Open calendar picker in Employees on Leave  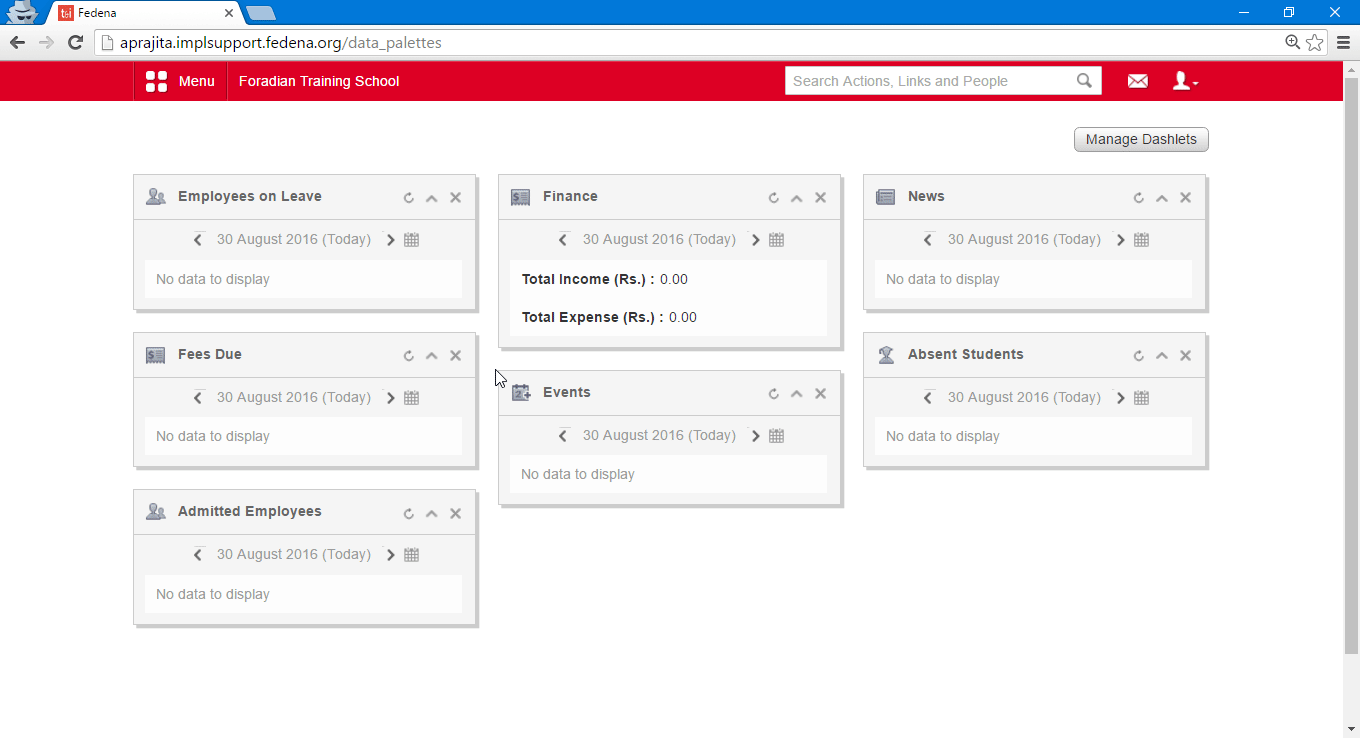pyautogui.click(x=411, y=240)
